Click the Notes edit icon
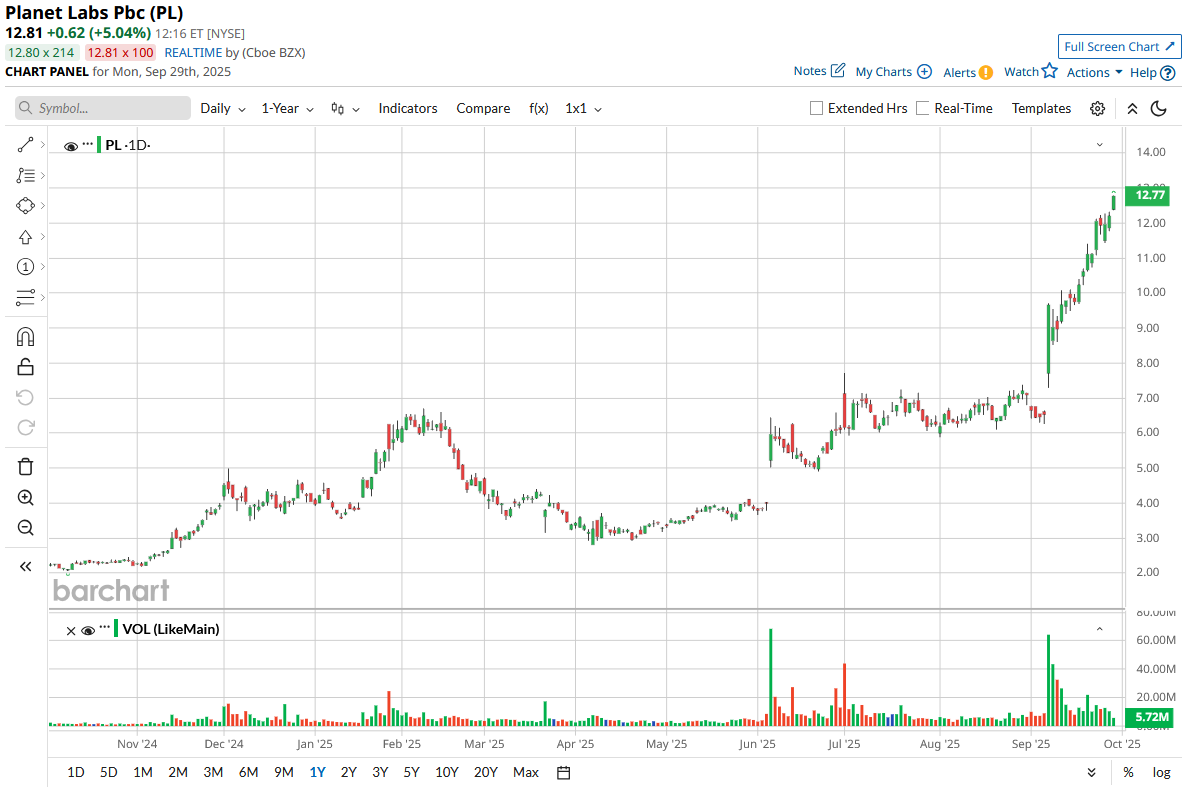Image resolution: width=1202 pixels, height=792 pixels. pos(838,71)
